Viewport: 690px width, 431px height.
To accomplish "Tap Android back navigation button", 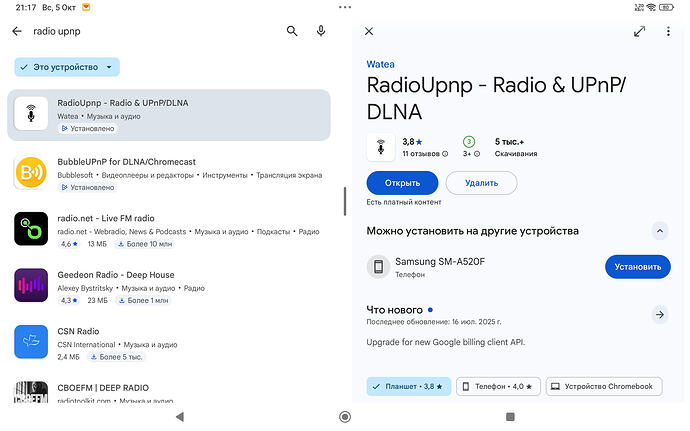I will [x=180, y=416].
